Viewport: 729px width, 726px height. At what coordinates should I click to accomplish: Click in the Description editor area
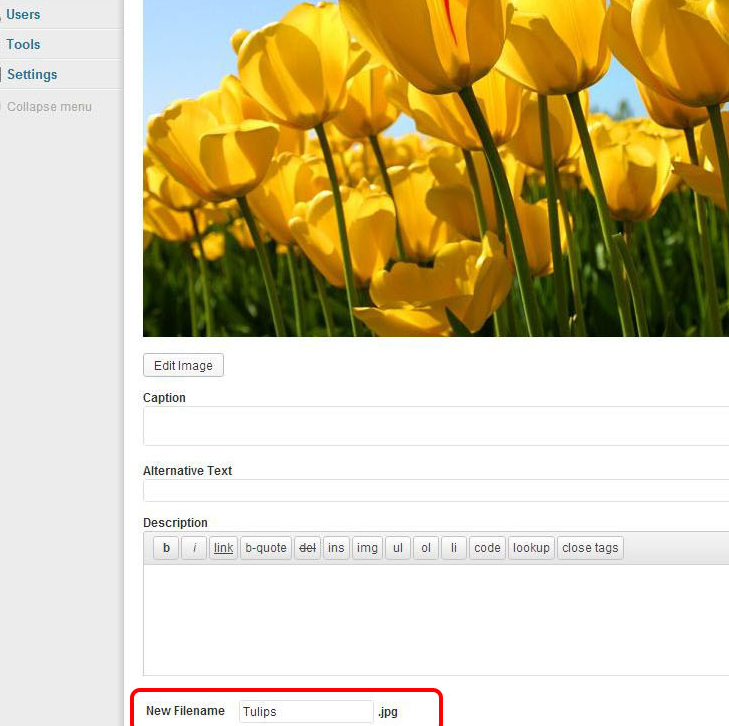[x=436, y=620]
